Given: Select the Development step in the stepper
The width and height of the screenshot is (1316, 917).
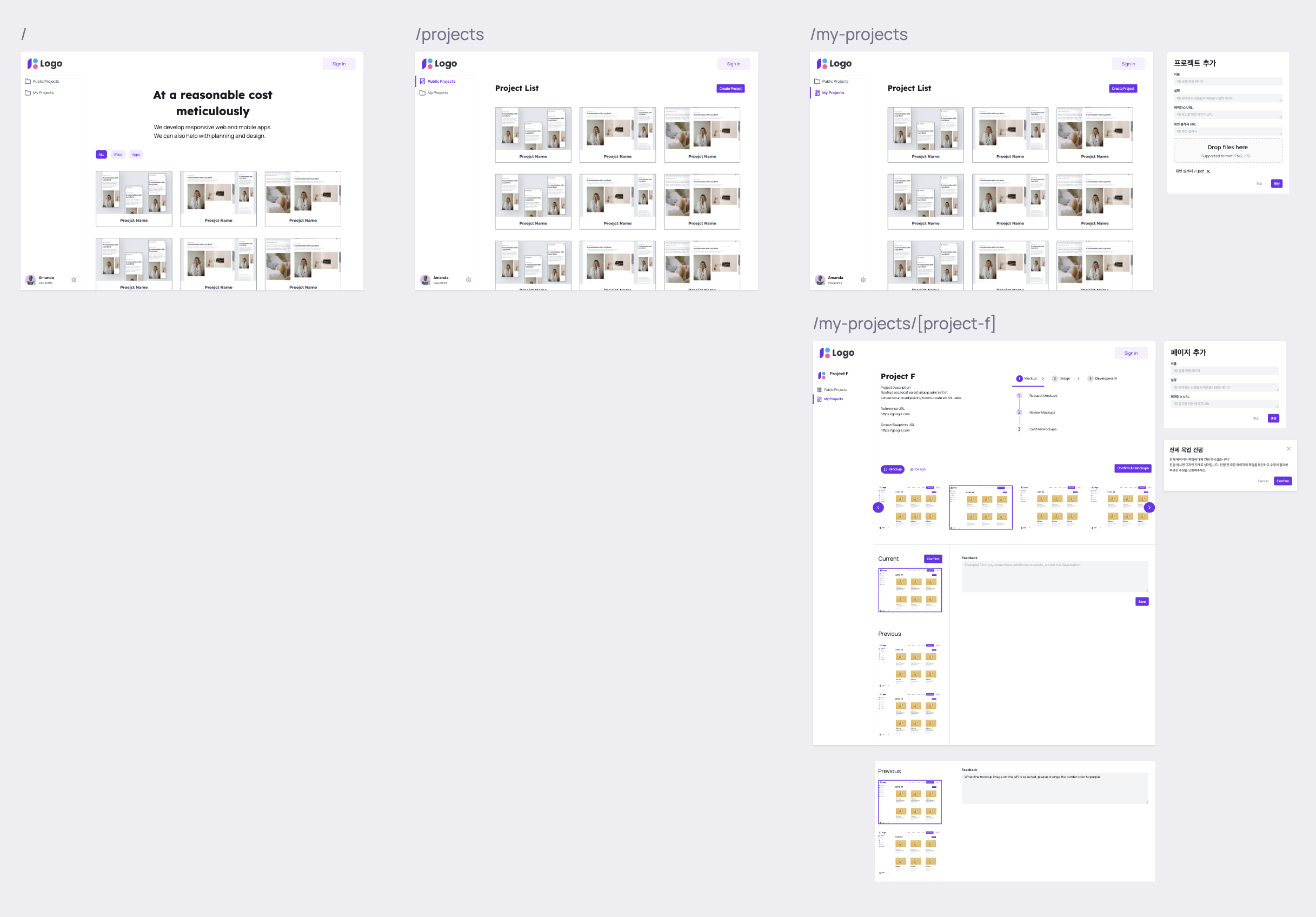Looking at the screenshot, I should tap(1102, 378).
